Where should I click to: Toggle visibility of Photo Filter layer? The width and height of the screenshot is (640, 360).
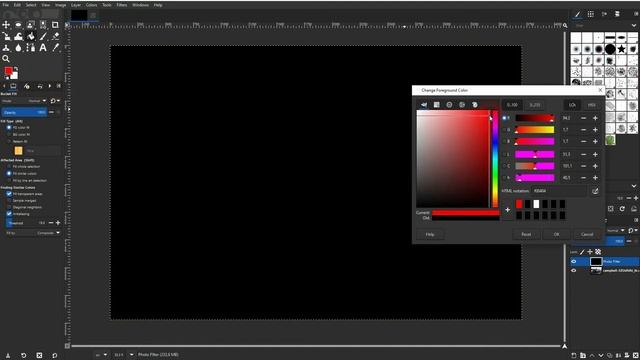coord(574,261)
